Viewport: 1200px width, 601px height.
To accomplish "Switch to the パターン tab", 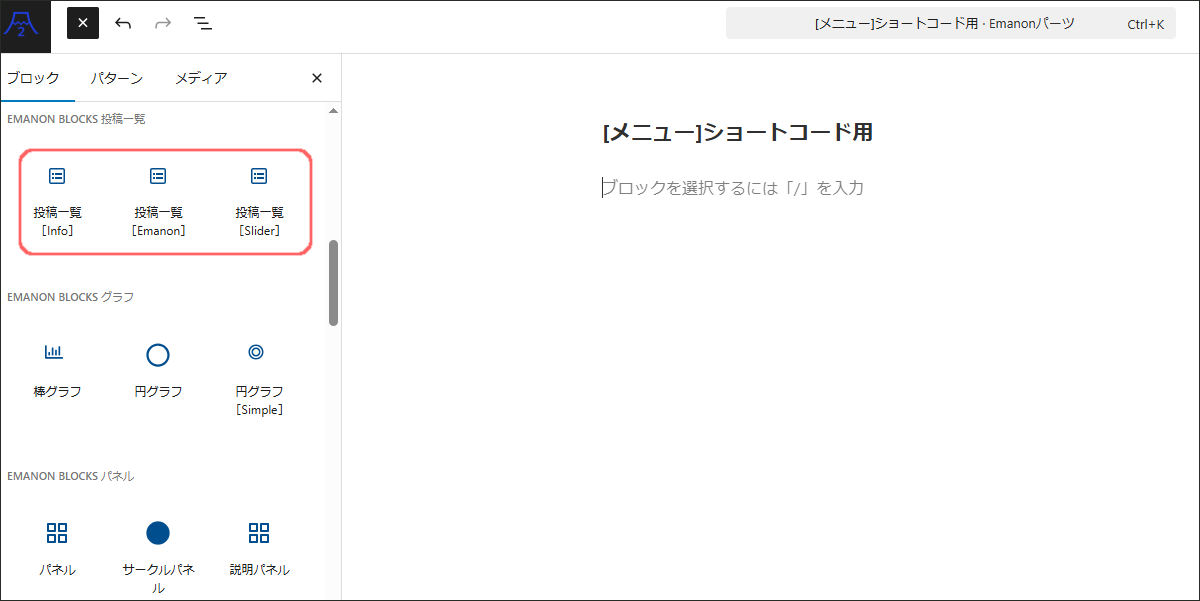I will click(x=116, y=78).
